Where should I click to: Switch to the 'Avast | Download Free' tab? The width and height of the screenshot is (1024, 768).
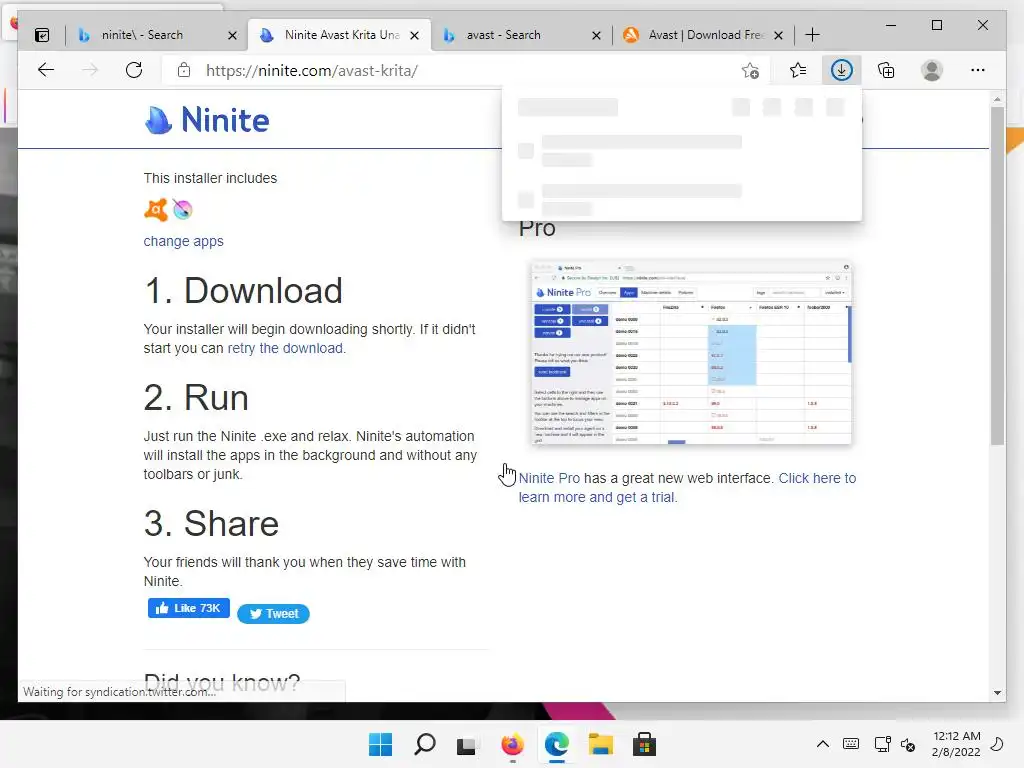705,35
